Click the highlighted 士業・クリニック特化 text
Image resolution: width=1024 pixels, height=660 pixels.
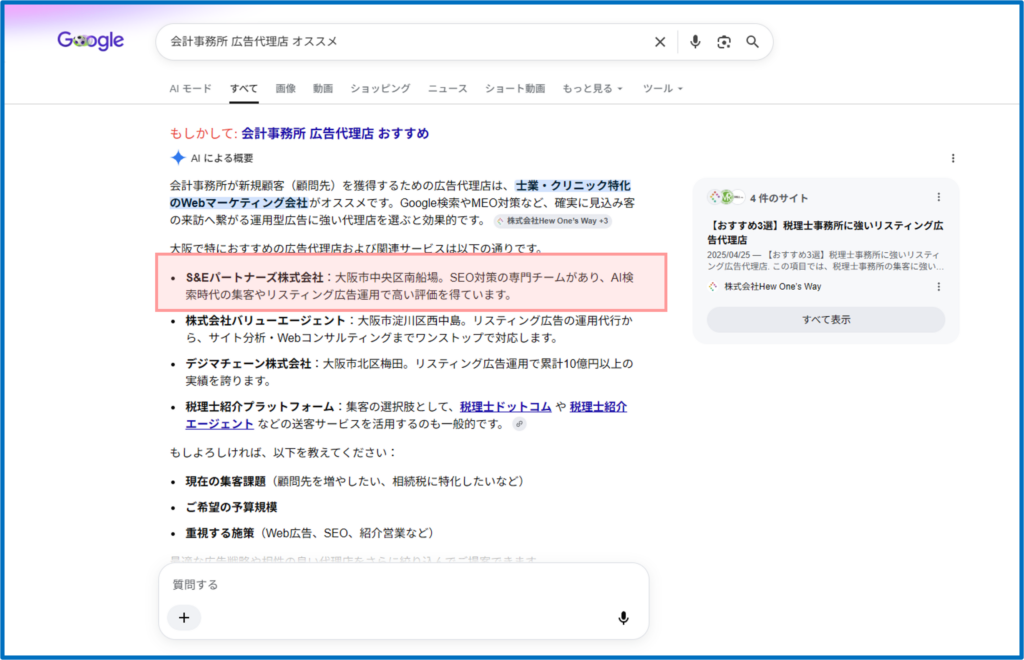click(573, 186)
